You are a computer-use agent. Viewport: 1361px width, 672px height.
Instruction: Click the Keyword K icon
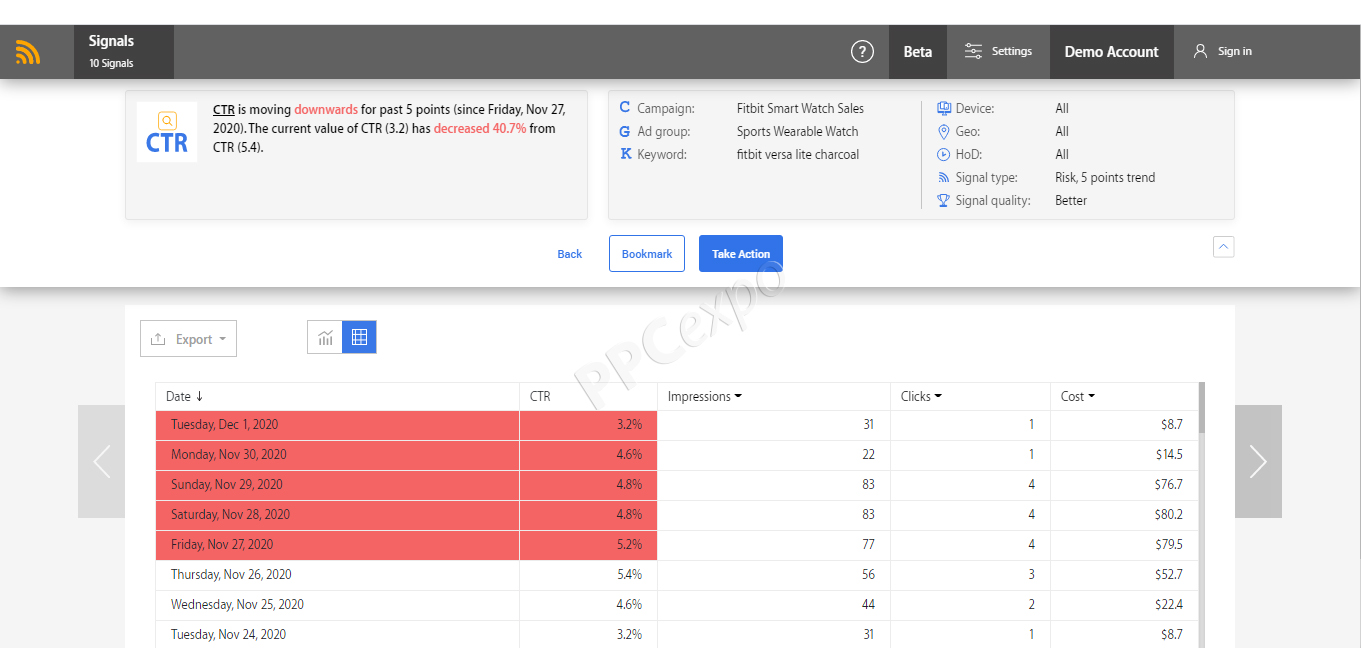[626, 154]
